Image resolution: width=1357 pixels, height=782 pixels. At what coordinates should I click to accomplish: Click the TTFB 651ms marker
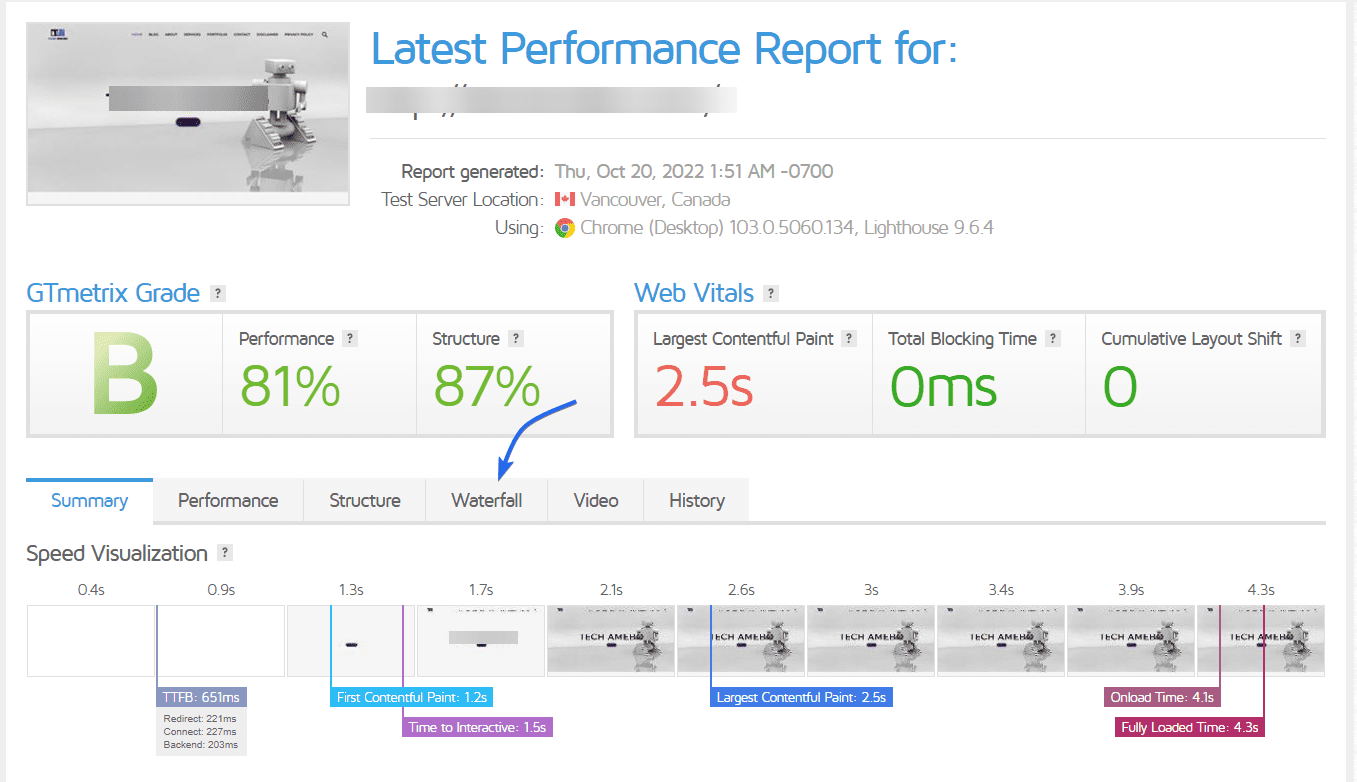pos(201,697)
